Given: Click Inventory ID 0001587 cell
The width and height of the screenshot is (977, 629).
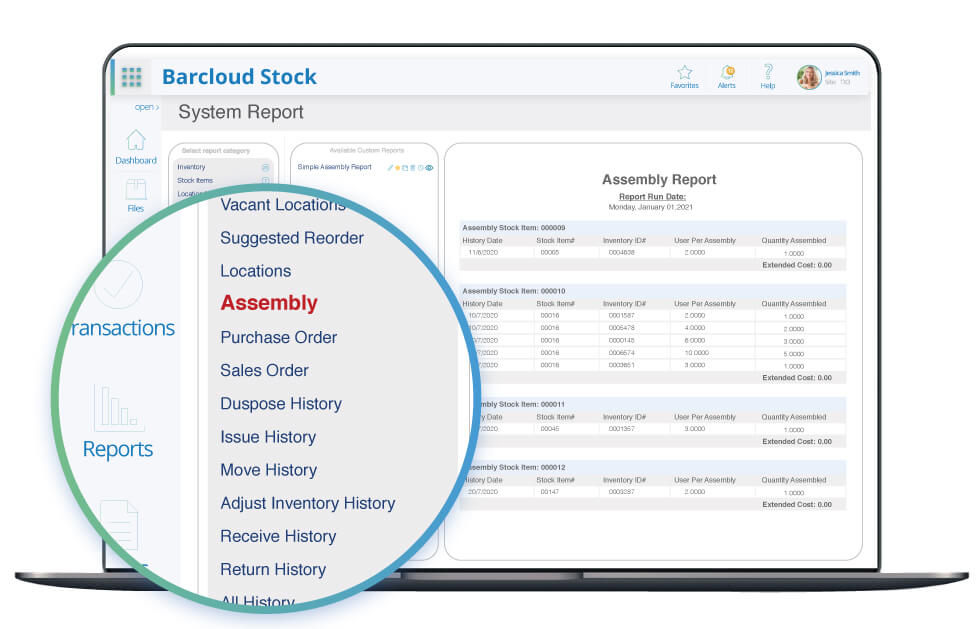Looking at the screenshot, I should [621, 315].
